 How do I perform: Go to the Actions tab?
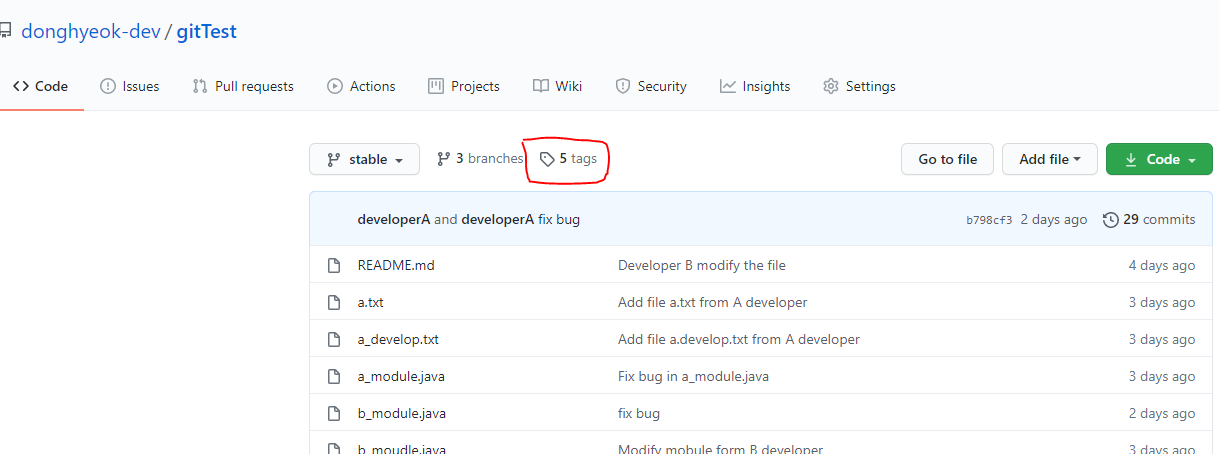(361, 86)
